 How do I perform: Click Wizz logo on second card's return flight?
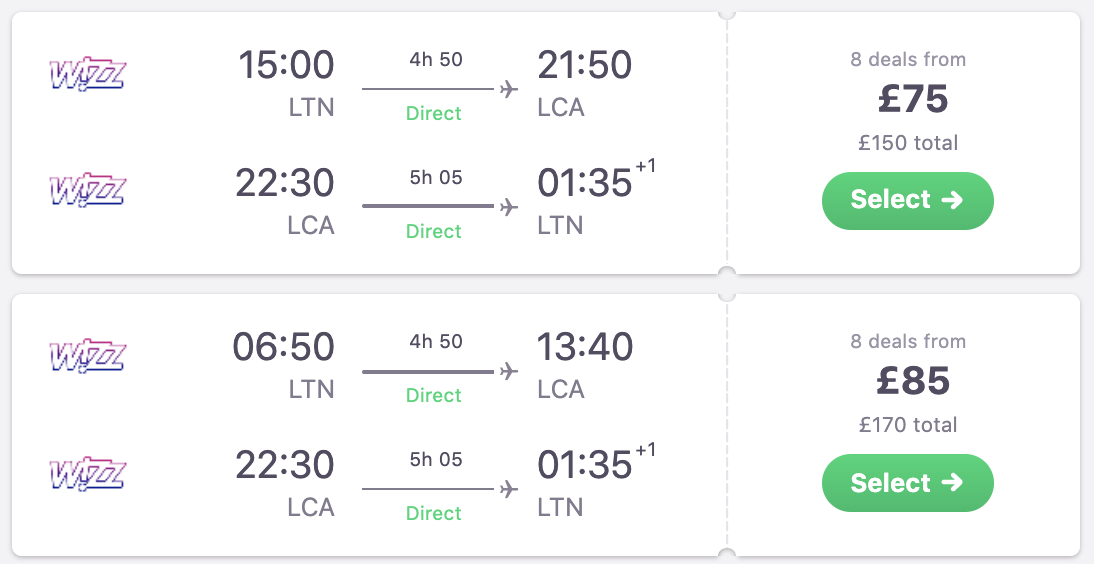pos(87,472)
